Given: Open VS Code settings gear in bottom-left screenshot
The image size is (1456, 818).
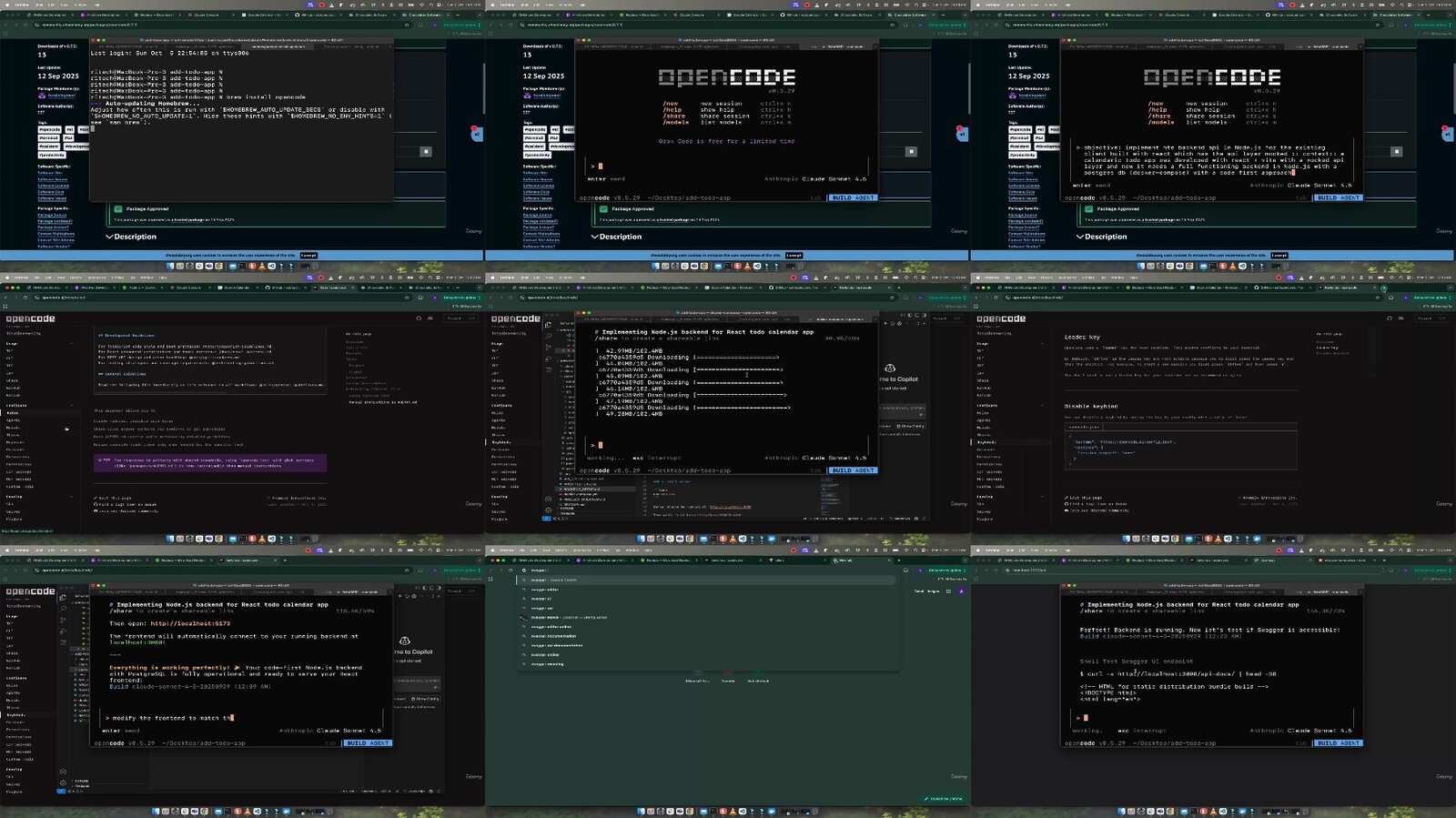Looking at the screenshot, I should pyautogui.click(x=63, y=783).
